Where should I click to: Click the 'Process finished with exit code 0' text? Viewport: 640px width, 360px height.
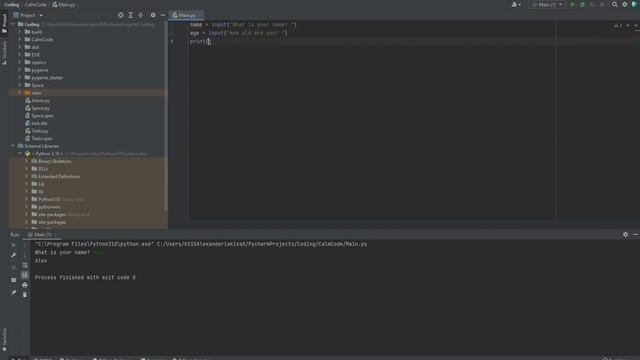point(85,278)
